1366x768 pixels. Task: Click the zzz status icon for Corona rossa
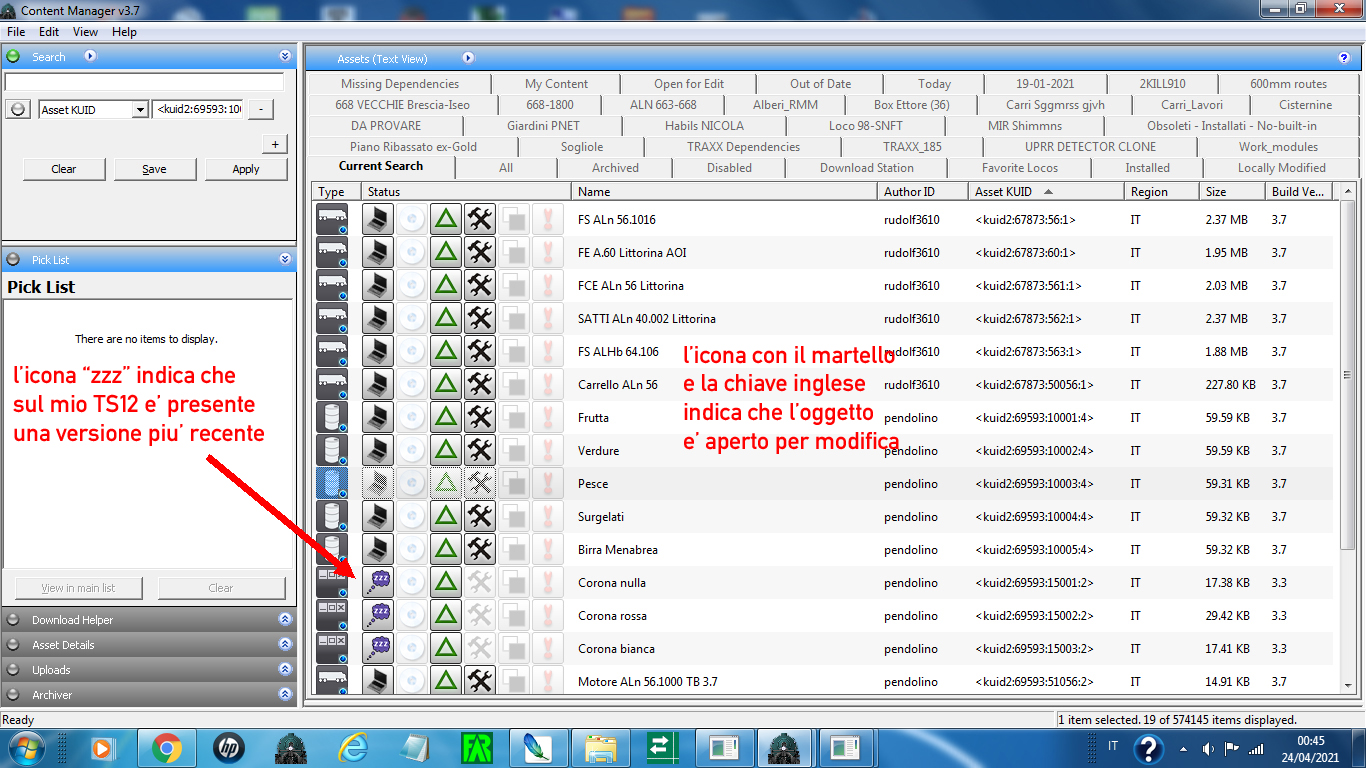[x=379, y=616]
